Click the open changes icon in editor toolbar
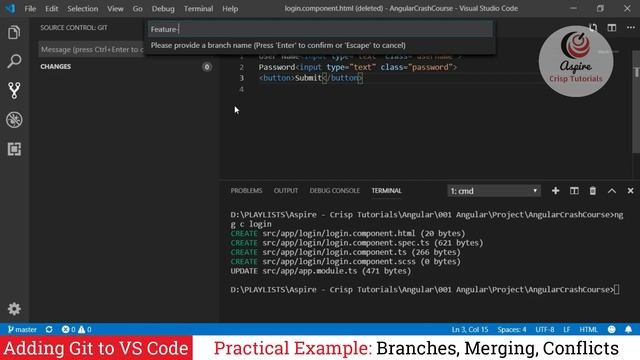 [593, 28]
